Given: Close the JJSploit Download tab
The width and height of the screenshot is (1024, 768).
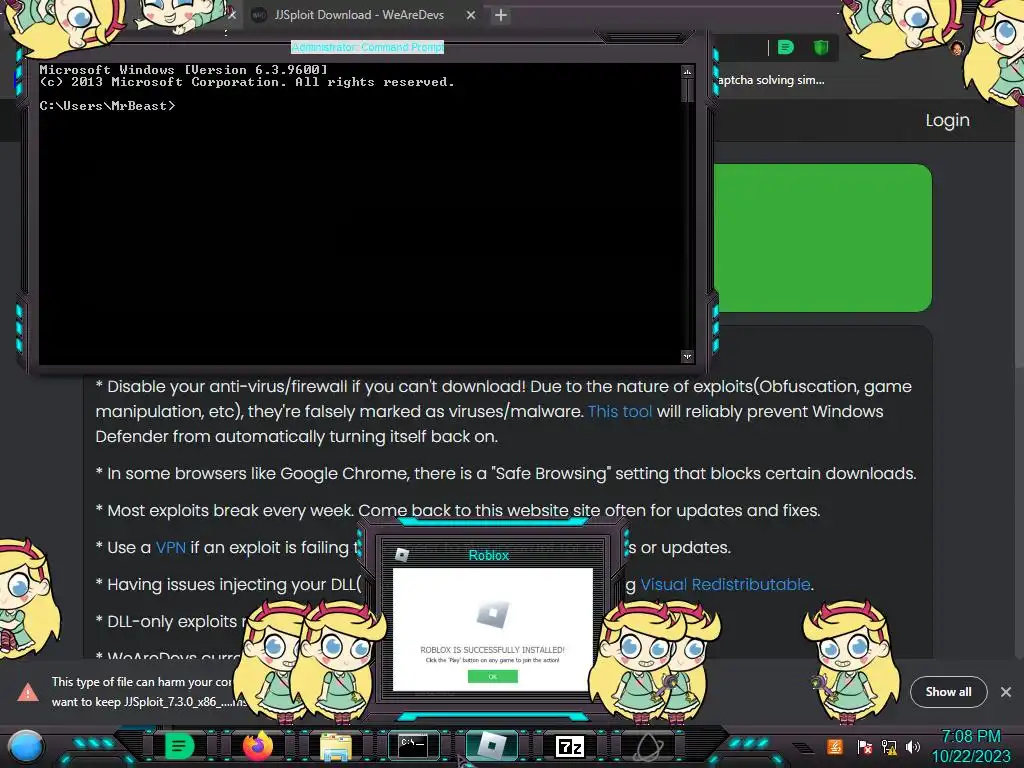Looking at the screenshot, I should pos(470,15).
